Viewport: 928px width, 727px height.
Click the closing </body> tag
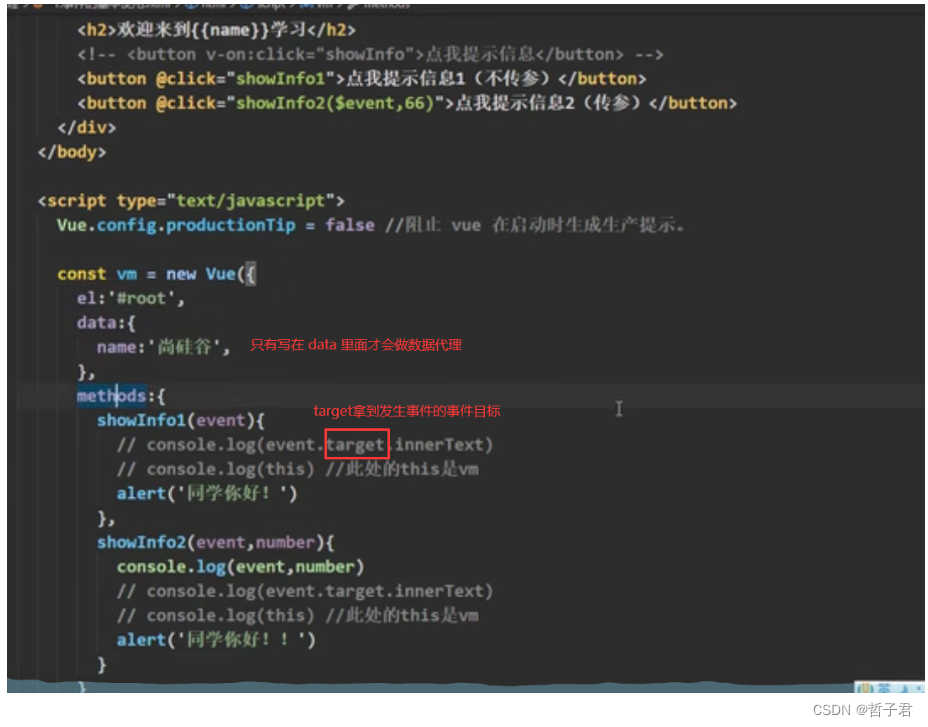[x=72, y=152]
